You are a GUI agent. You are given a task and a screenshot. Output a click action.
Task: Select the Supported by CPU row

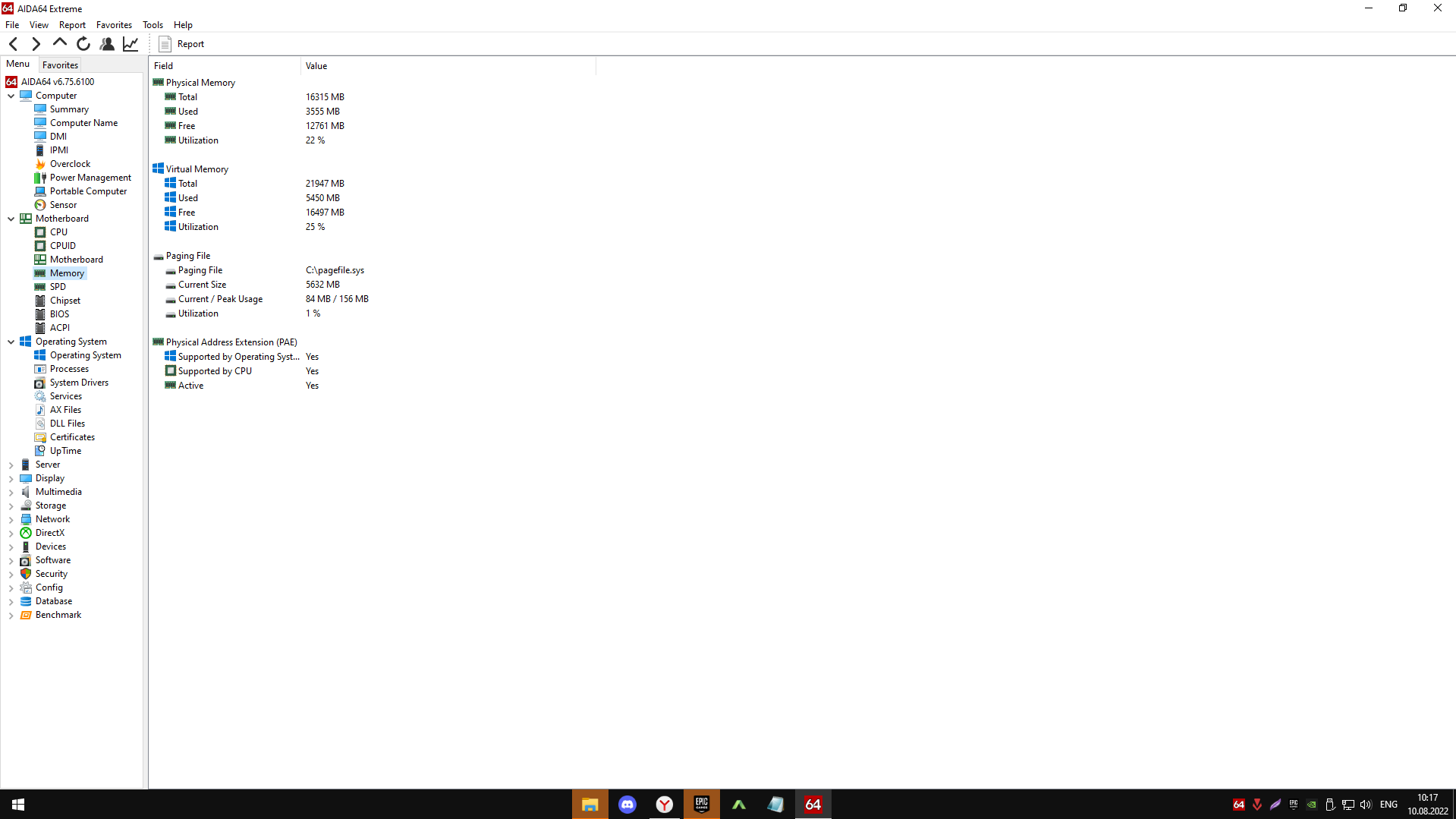point(373,371)
